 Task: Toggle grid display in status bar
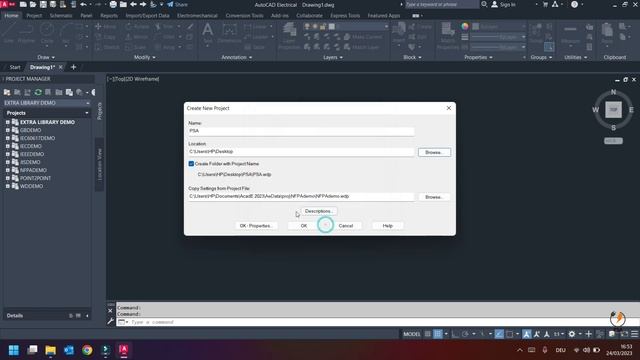point(427,334)
